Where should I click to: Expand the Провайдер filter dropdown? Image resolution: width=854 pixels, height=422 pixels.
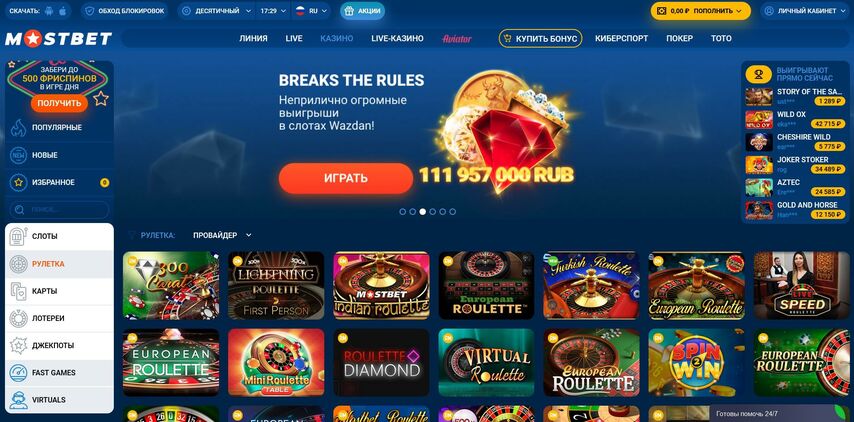(x=222, y=235)
